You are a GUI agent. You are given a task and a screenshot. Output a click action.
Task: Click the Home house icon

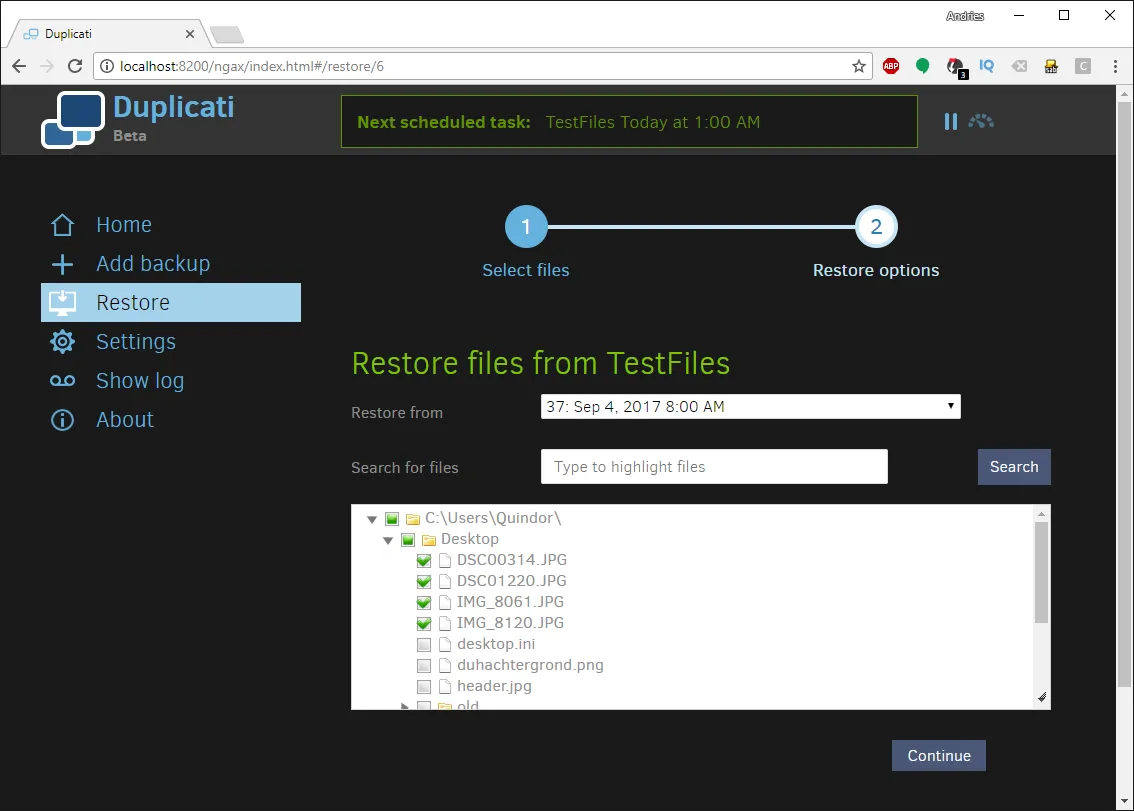(x=62, y=225)
